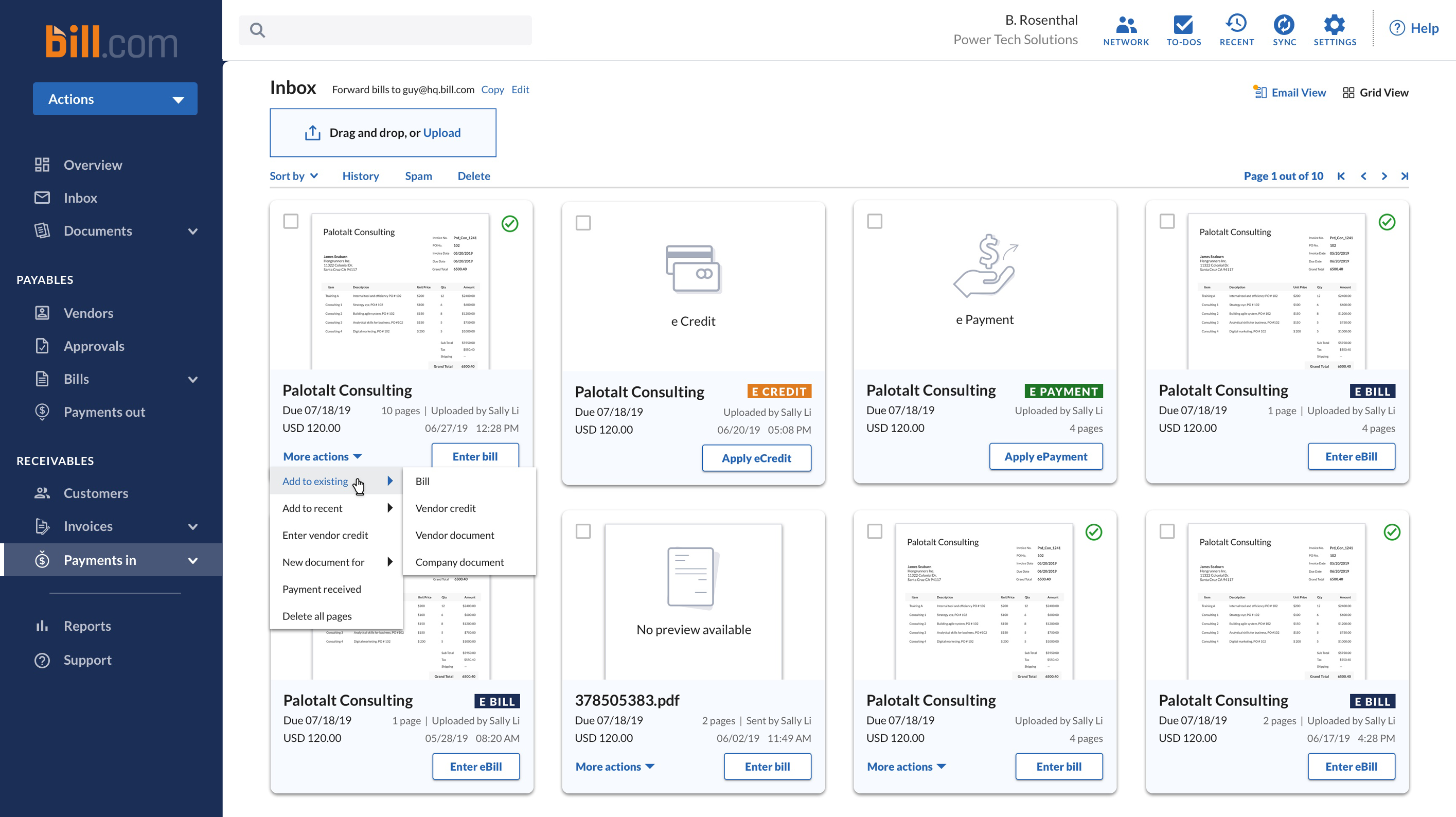Go to next page arrow
The image size is (1456, 817).
click(x=1384, y=176)
